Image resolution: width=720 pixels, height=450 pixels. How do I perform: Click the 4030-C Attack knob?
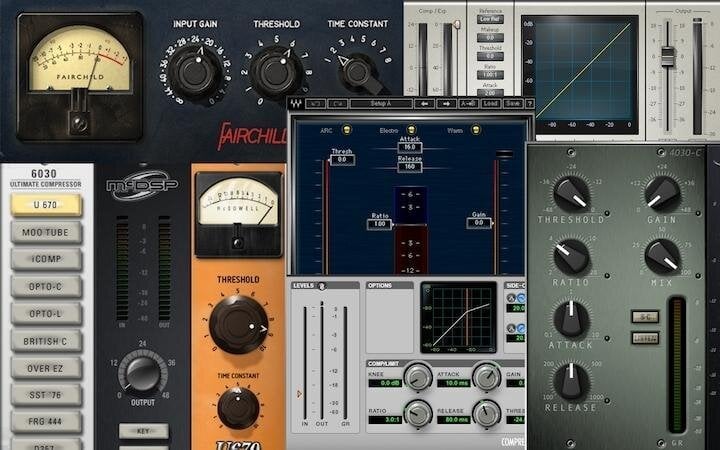pos(571,318)
